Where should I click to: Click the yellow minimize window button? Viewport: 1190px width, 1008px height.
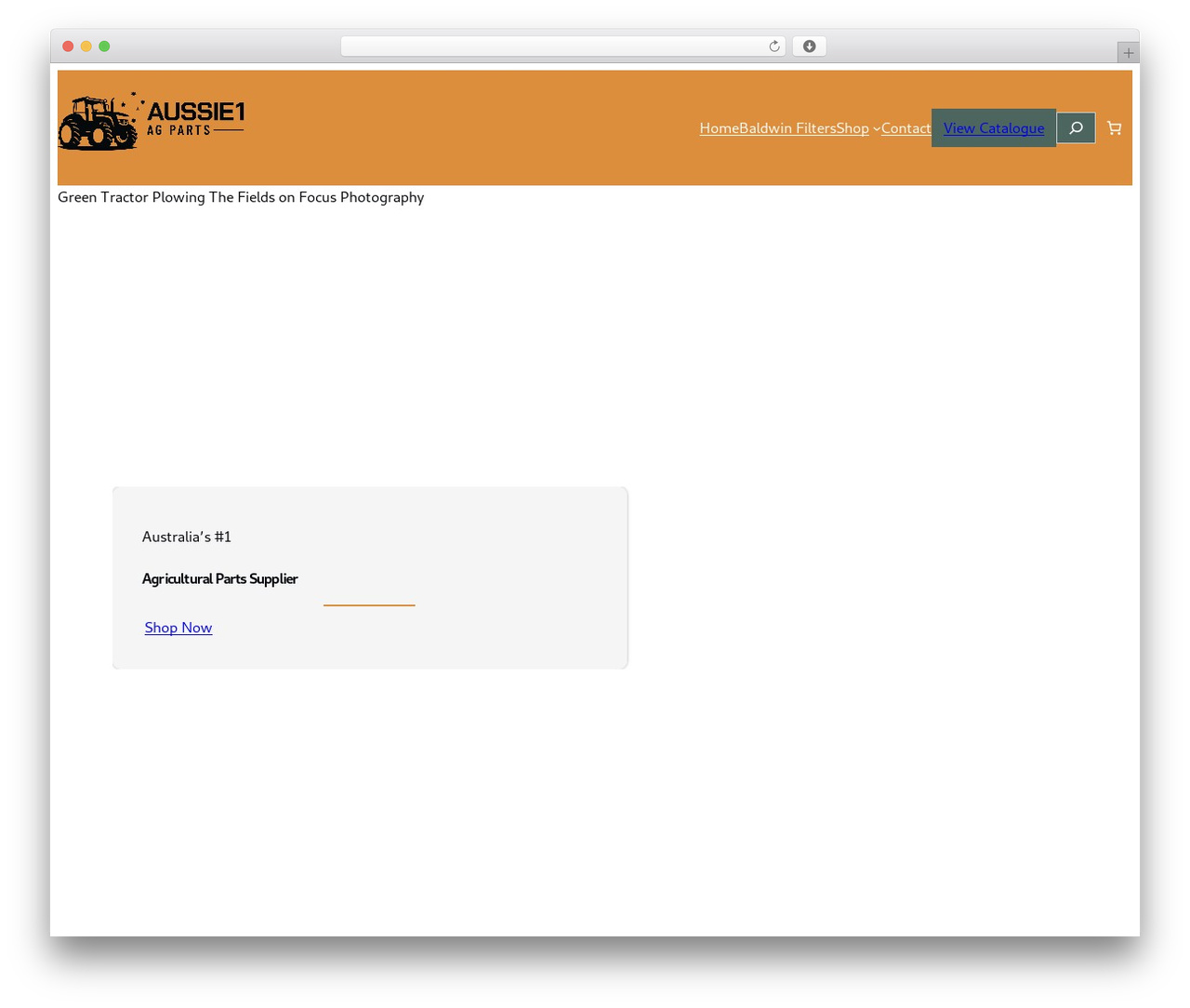(86, 46)
